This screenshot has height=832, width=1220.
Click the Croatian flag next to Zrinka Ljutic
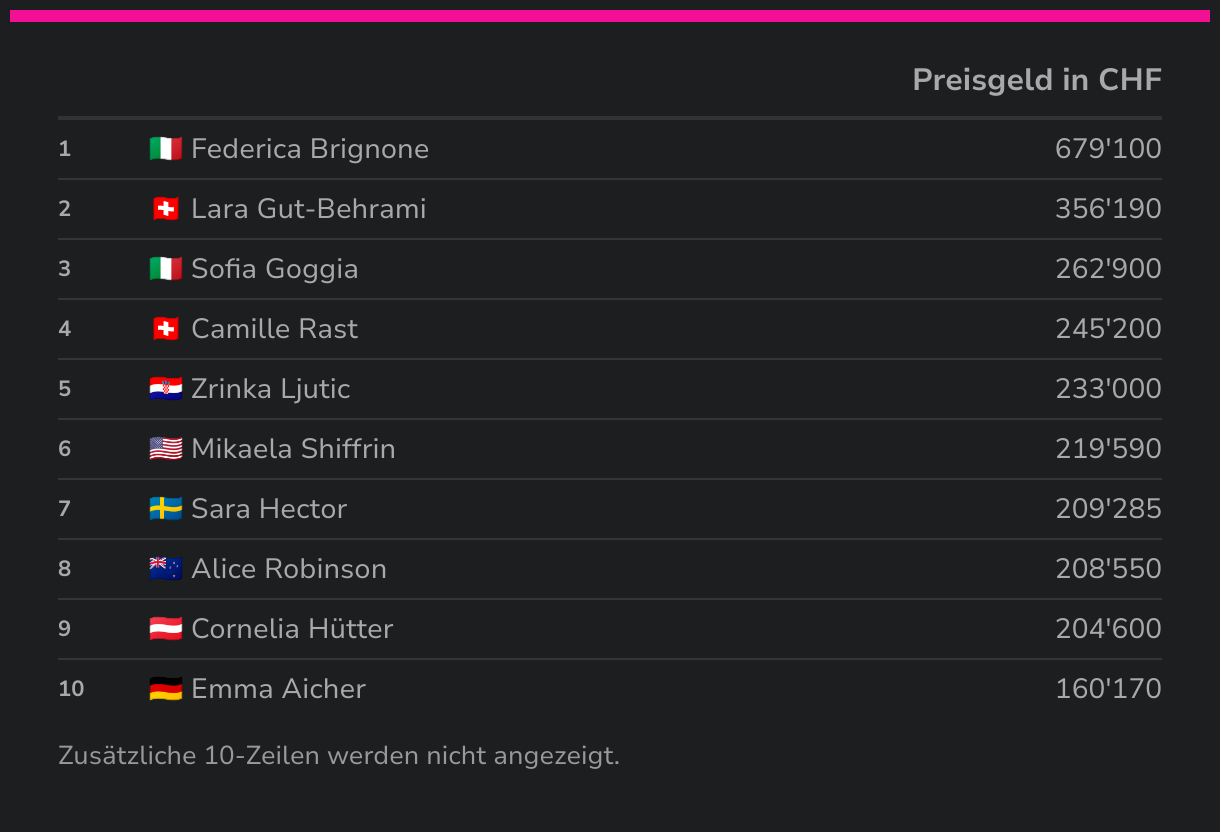tap(166, 389)
